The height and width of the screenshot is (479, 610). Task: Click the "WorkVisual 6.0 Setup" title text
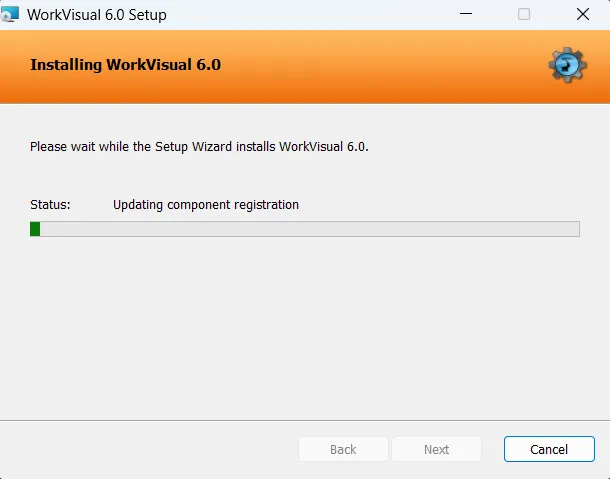click(97, 15)
